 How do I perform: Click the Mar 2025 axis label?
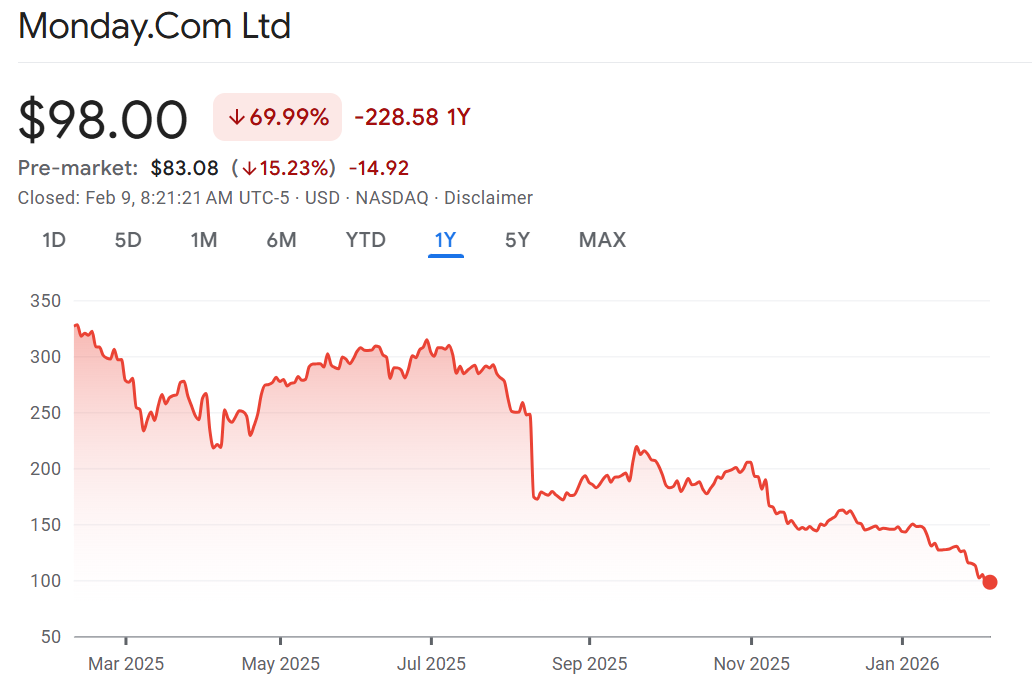[x=126, y=663]
